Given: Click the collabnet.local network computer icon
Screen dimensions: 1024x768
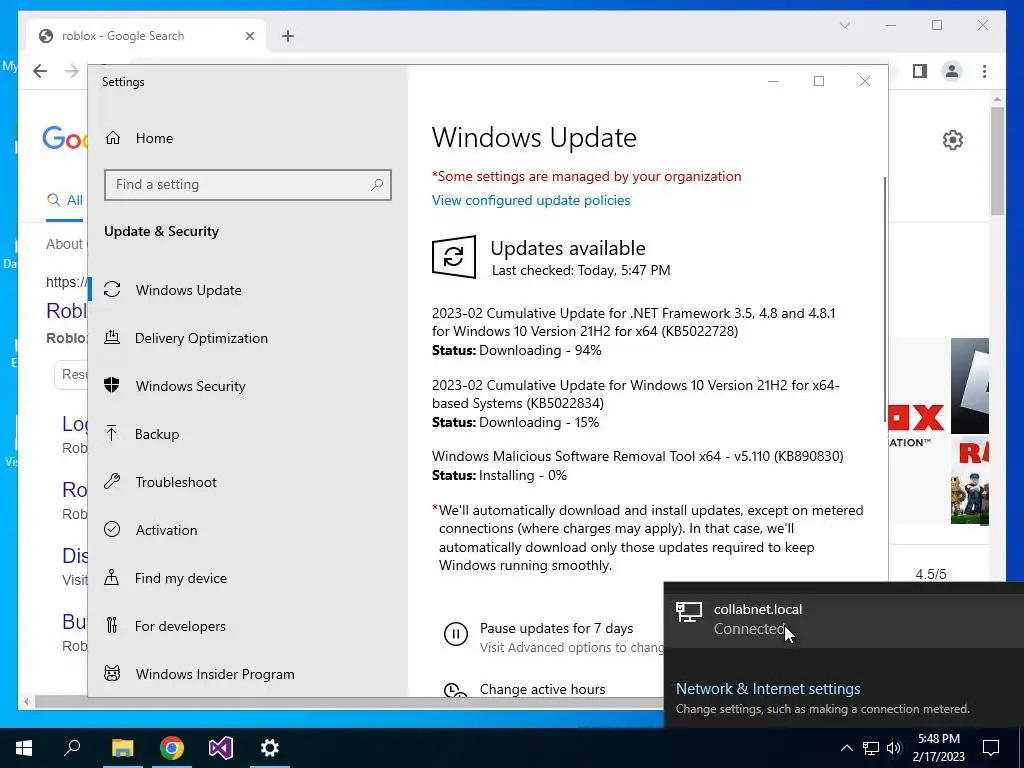Looking at the screenshot, I should pyautogui.click(x=688, y=612).
